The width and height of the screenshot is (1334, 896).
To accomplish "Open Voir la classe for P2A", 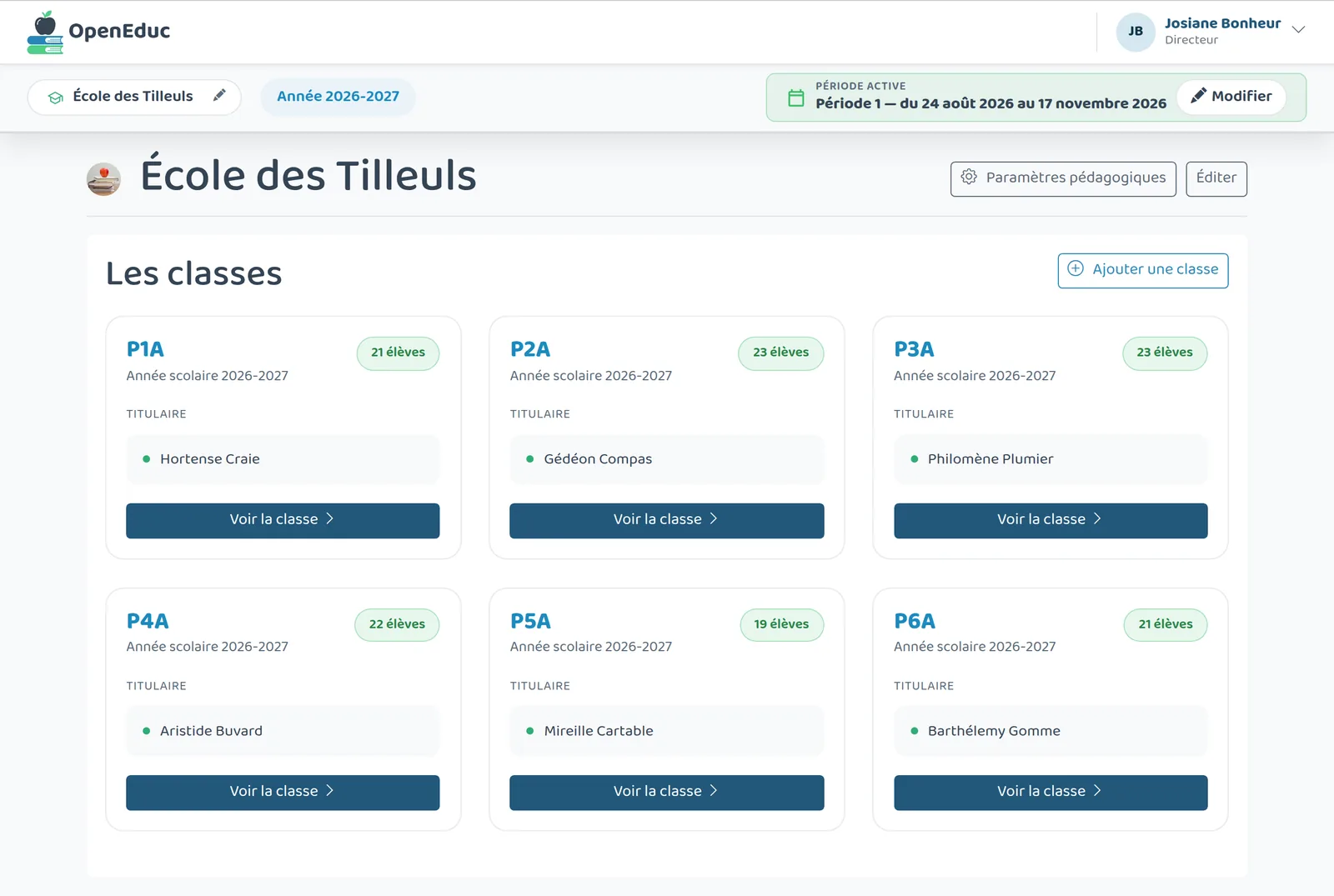I will (x=666, y=520).
